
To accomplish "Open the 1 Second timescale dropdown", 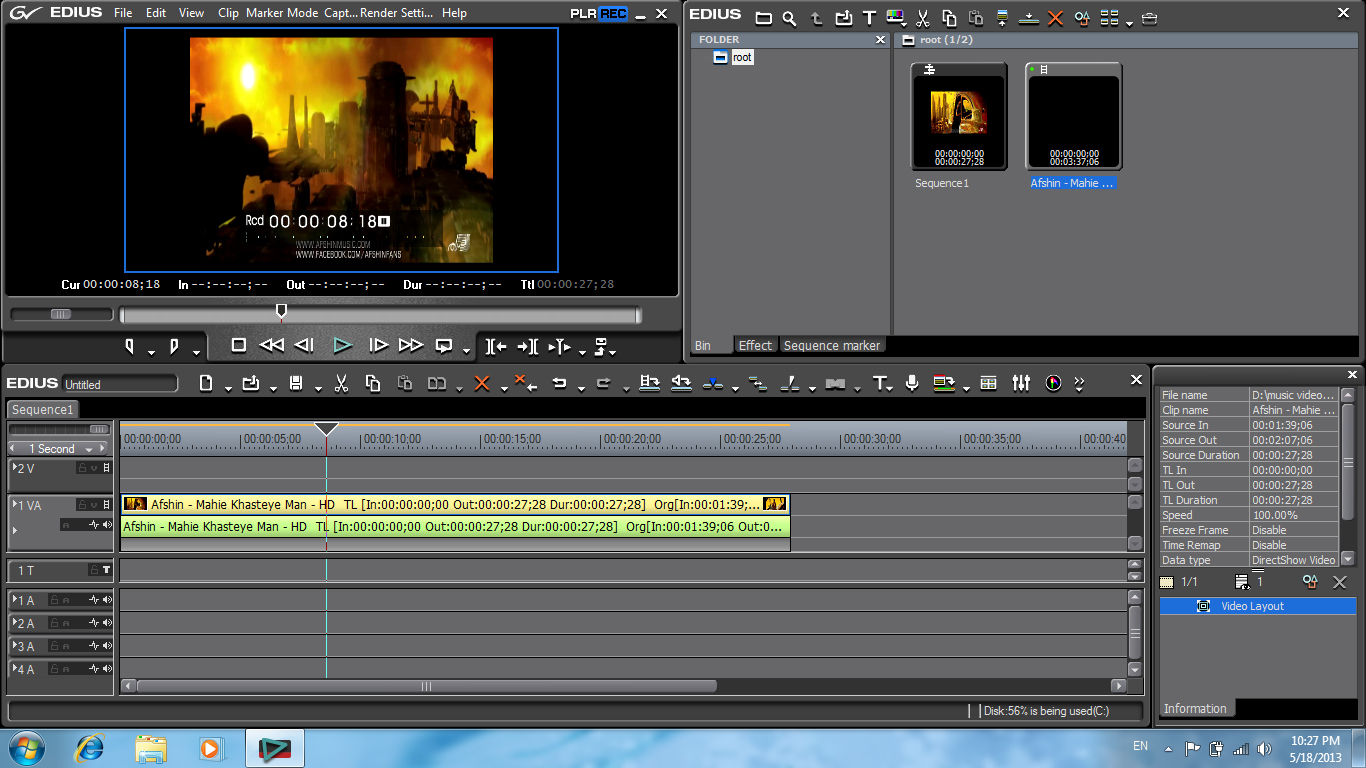I will tap(89, 449).
